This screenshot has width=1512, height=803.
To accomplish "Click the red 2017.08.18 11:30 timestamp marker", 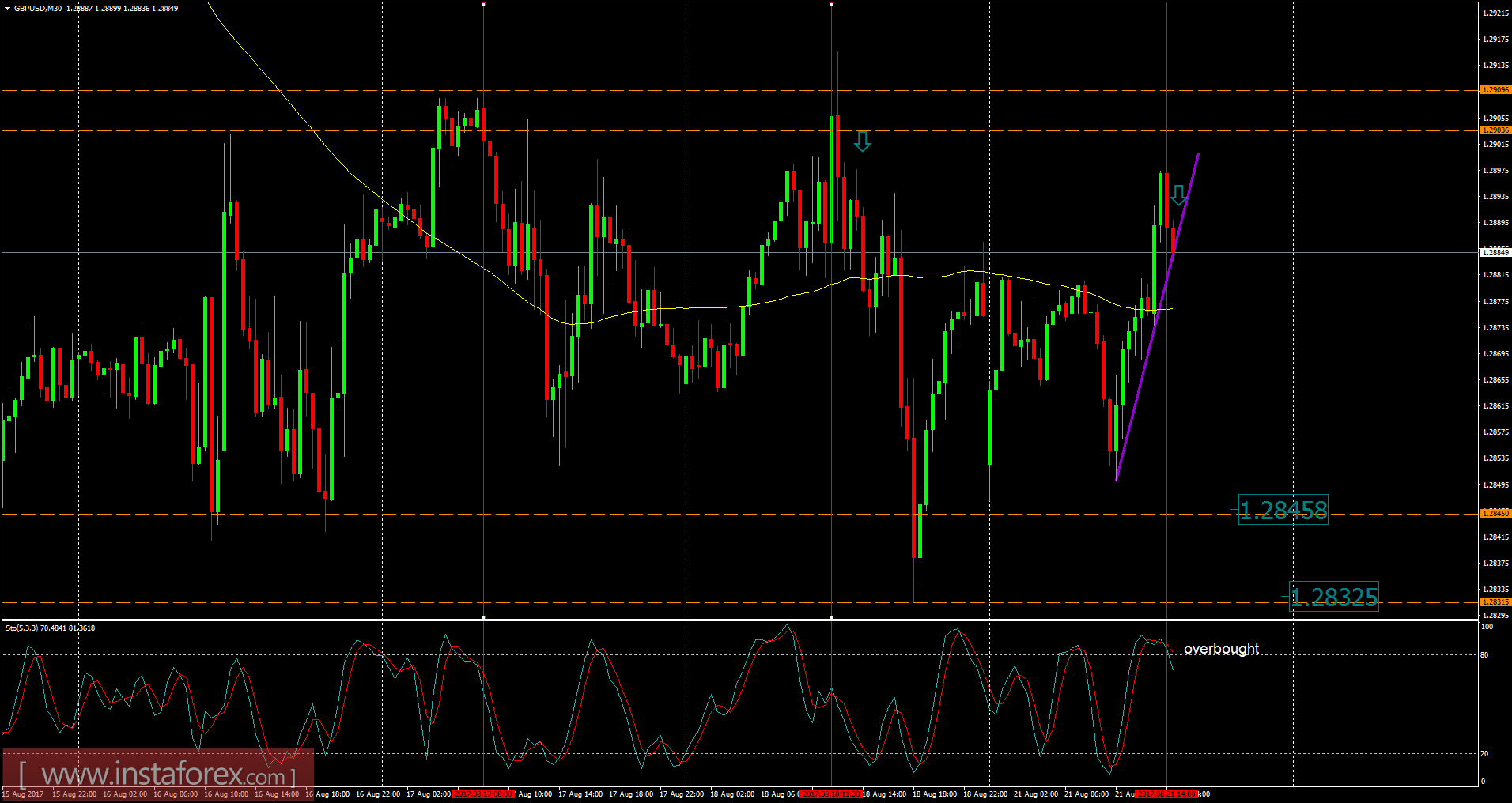I will 832,794.
